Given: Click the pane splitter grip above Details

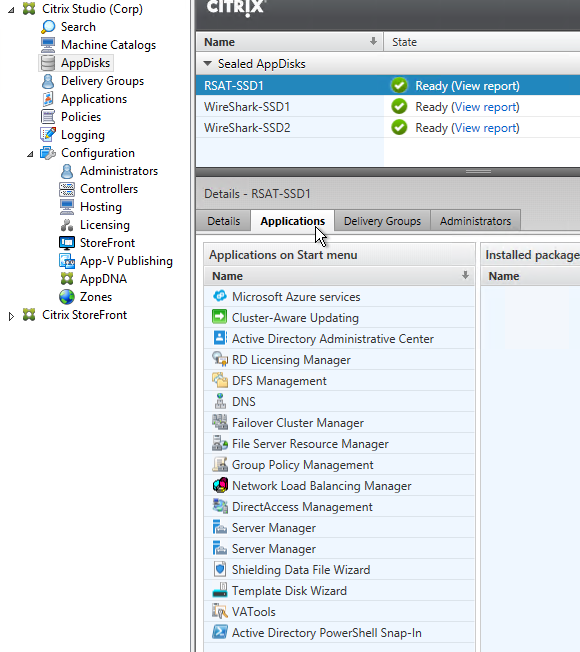Looking at the screenshot, I should (x=478, y=171).
